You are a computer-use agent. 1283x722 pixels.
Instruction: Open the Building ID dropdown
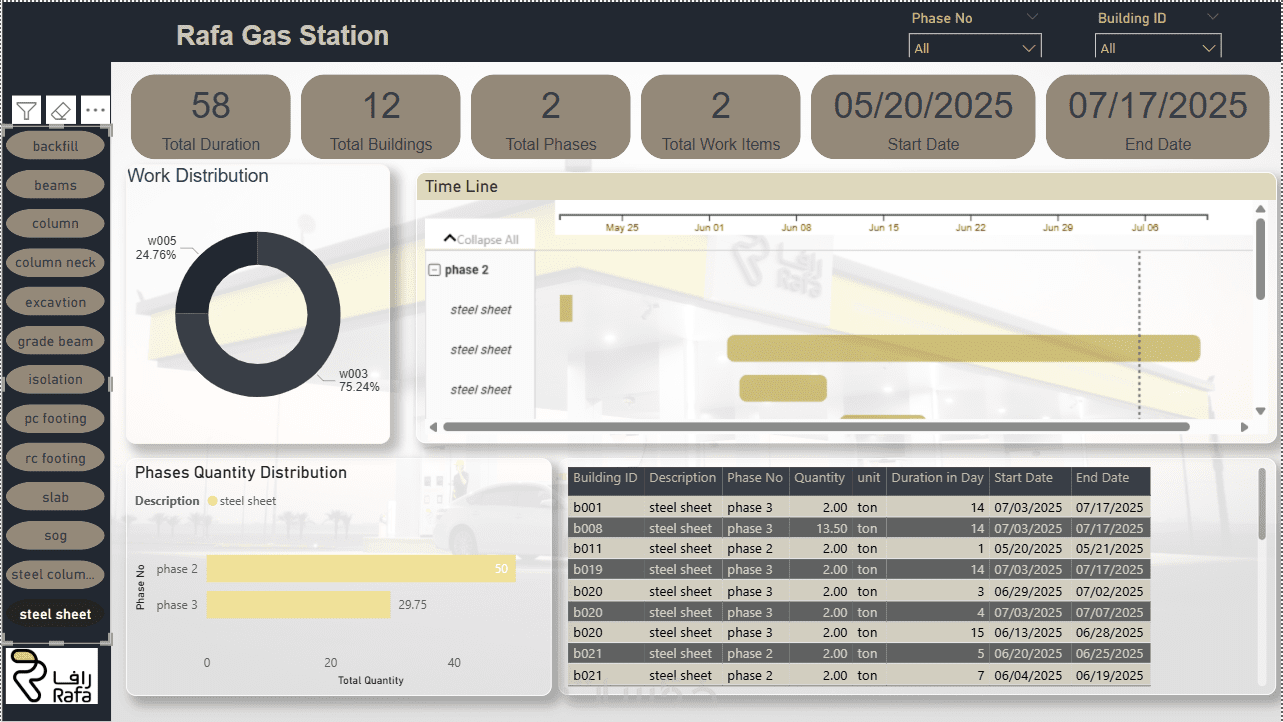(x=1159, y=48)
